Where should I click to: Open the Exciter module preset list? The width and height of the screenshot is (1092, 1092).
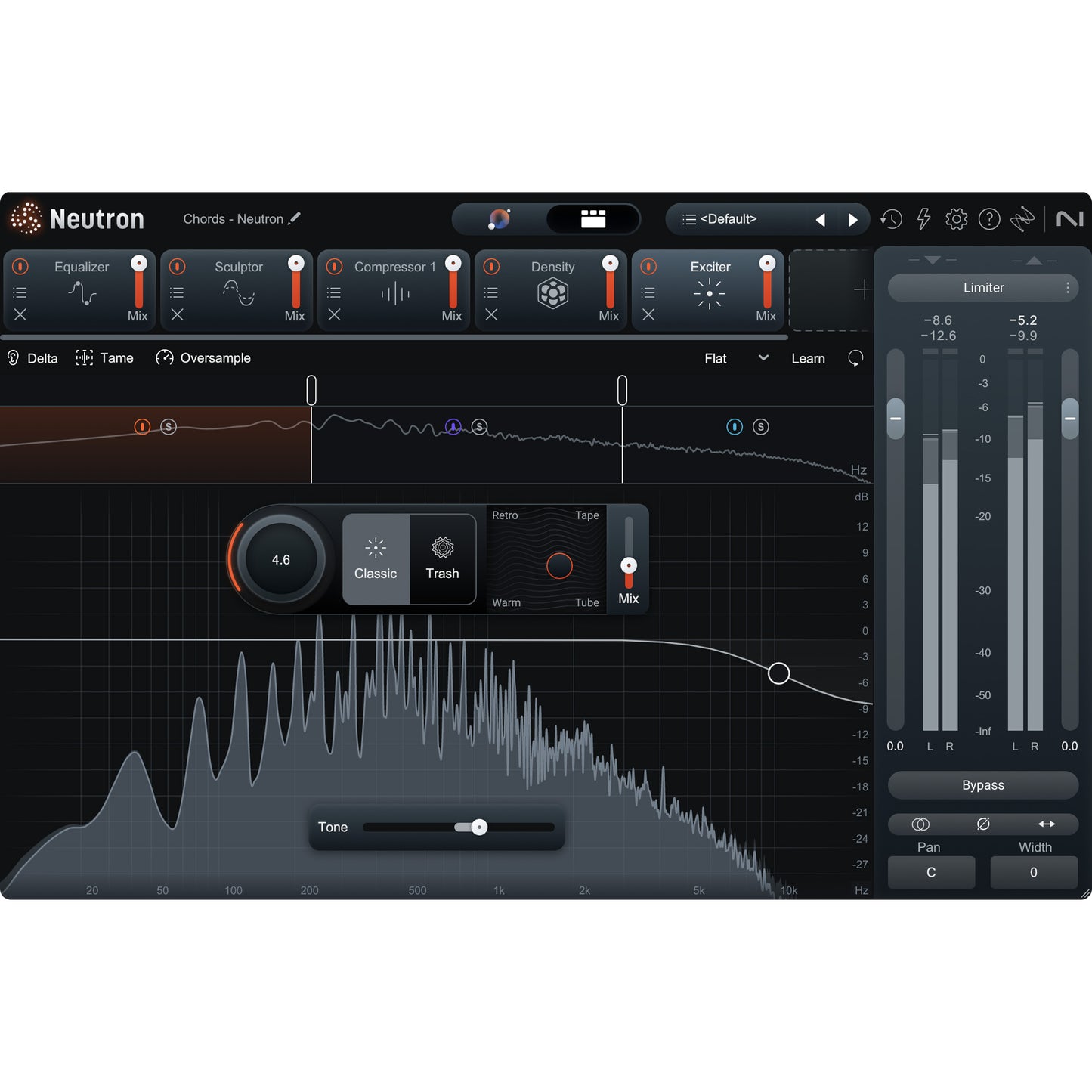click(x=648, y=292)
